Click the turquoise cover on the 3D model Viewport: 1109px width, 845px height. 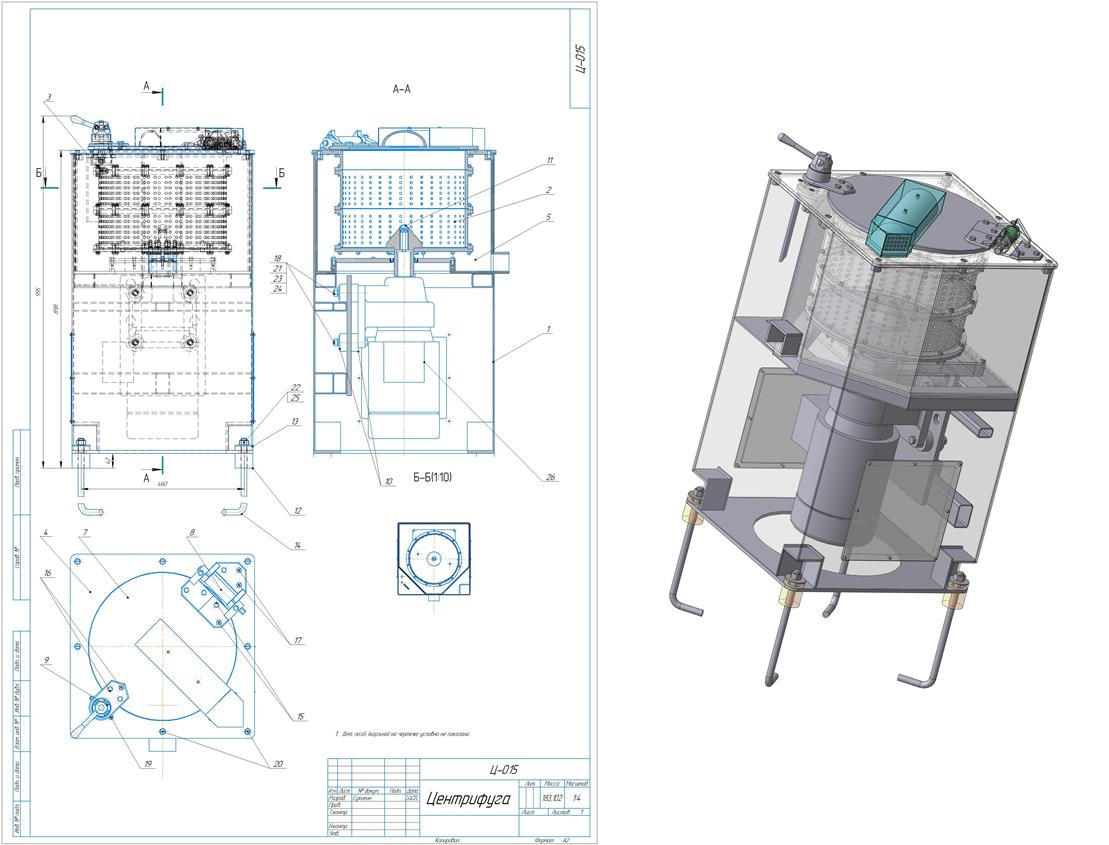point(908,218)
